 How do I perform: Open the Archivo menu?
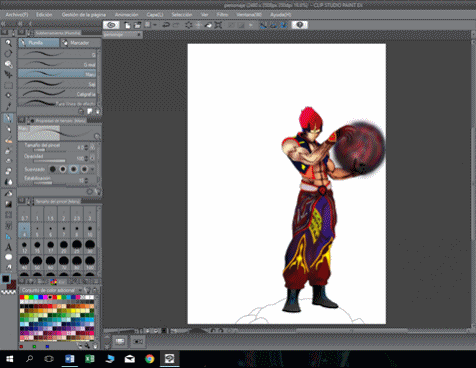pos(16,15)
